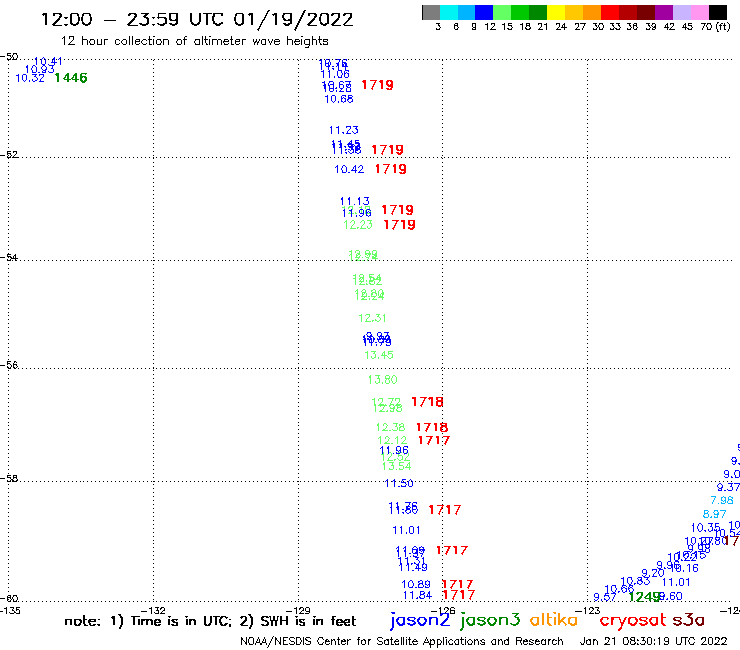Click the 10.89 wave height reading
The image size is (740, 650).
[x=416, y=585]
